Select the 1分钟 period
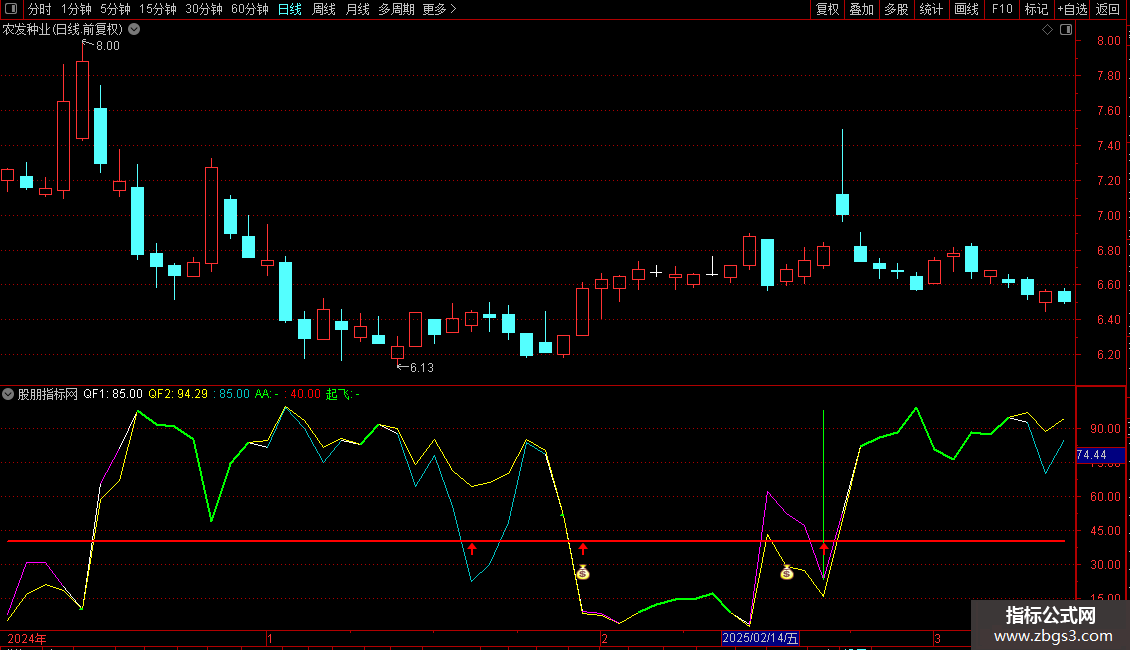The image size is (1130, 650). 76,9
